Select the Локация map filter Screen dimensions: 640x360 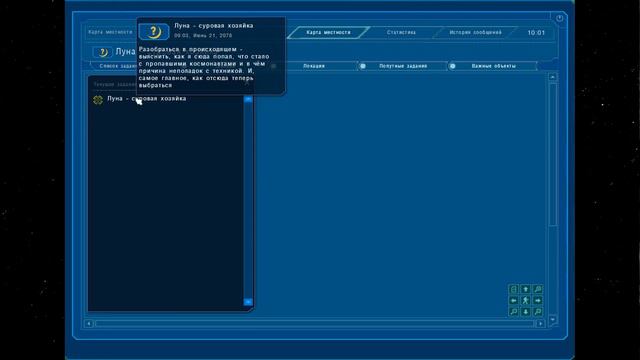(x=314, y=66)
